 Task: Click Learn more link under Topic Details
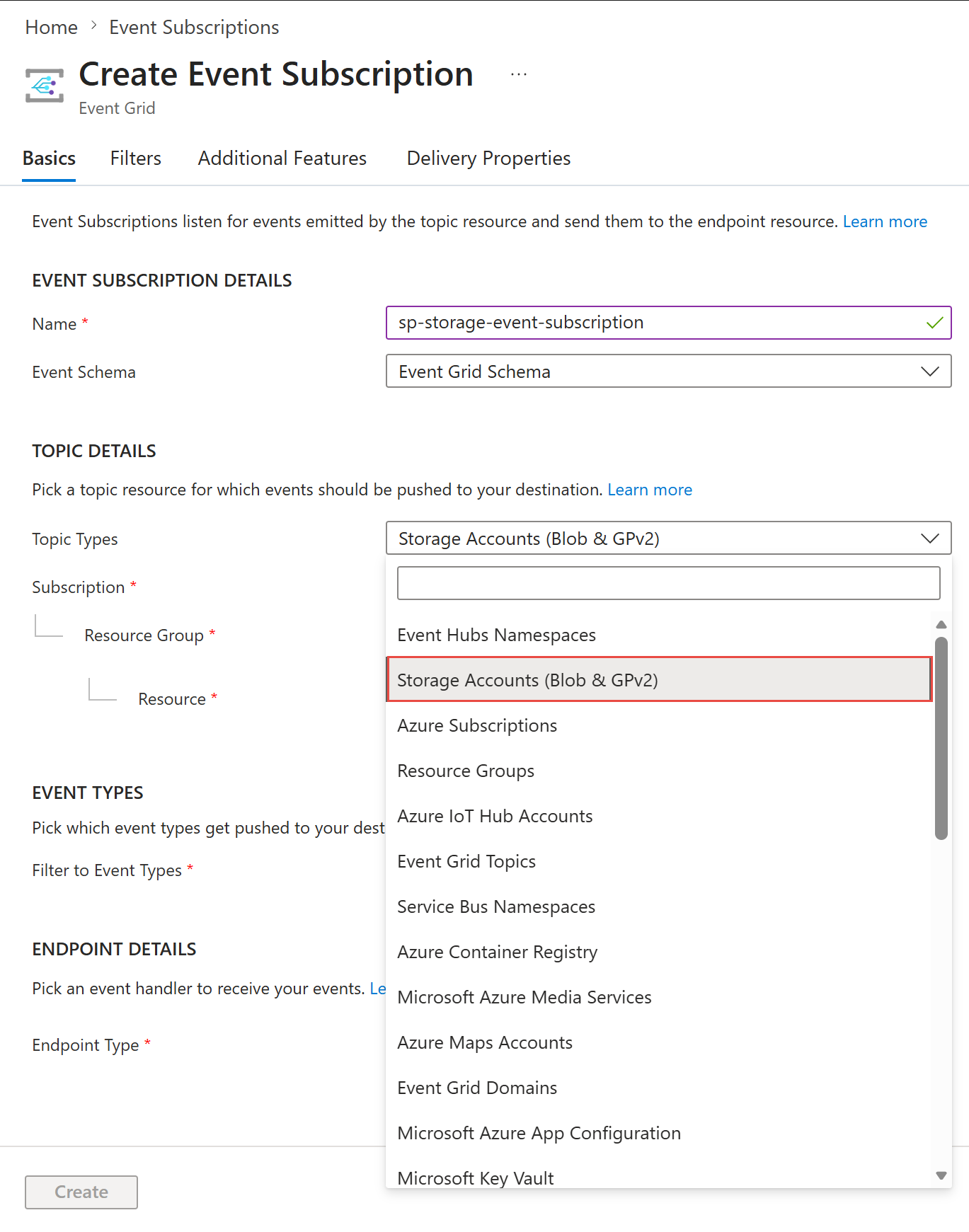pos(650,490)
